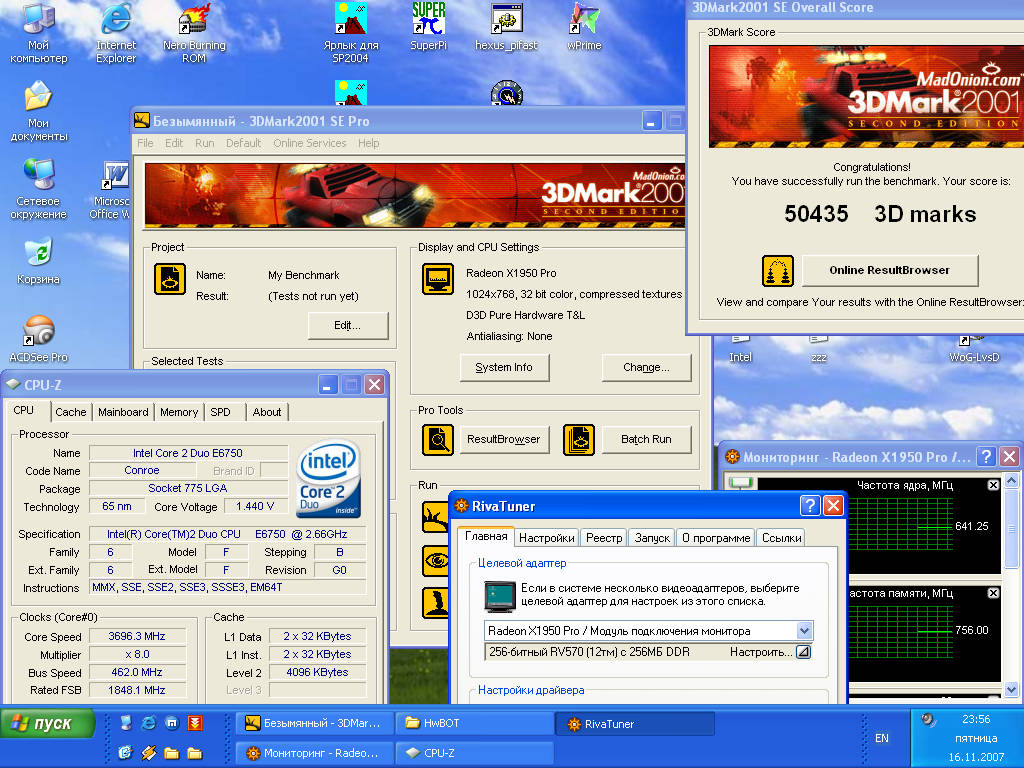Screen dimensions: 1024x768
Task: Click the Настроить arrow button in RivaTuner
Action: [x=804, y=652]
